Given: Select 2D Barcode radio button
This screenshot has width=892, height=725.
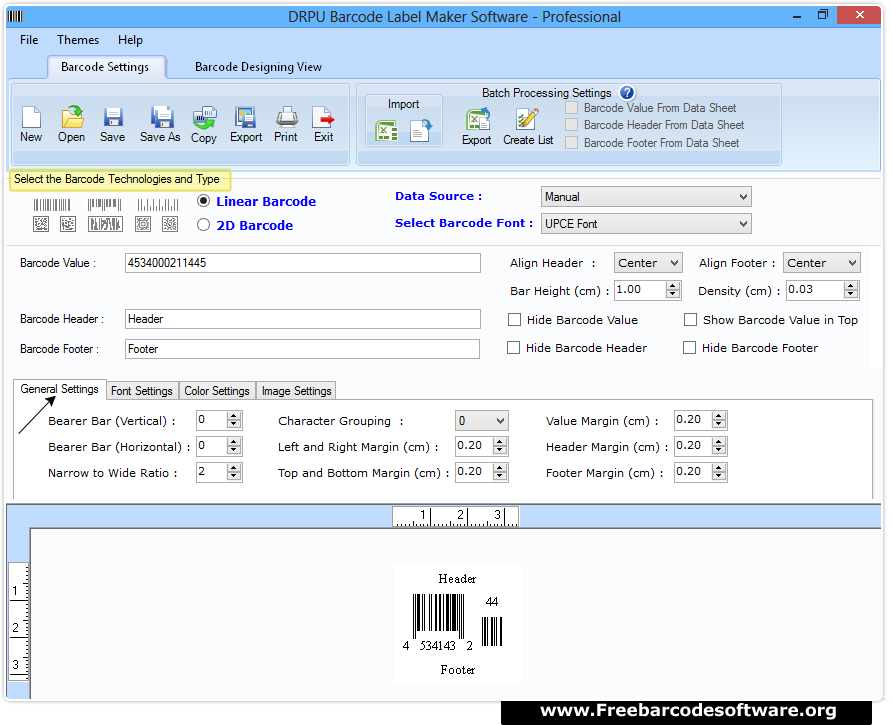Looking at the screenshot, I should (x=203, y=225).
